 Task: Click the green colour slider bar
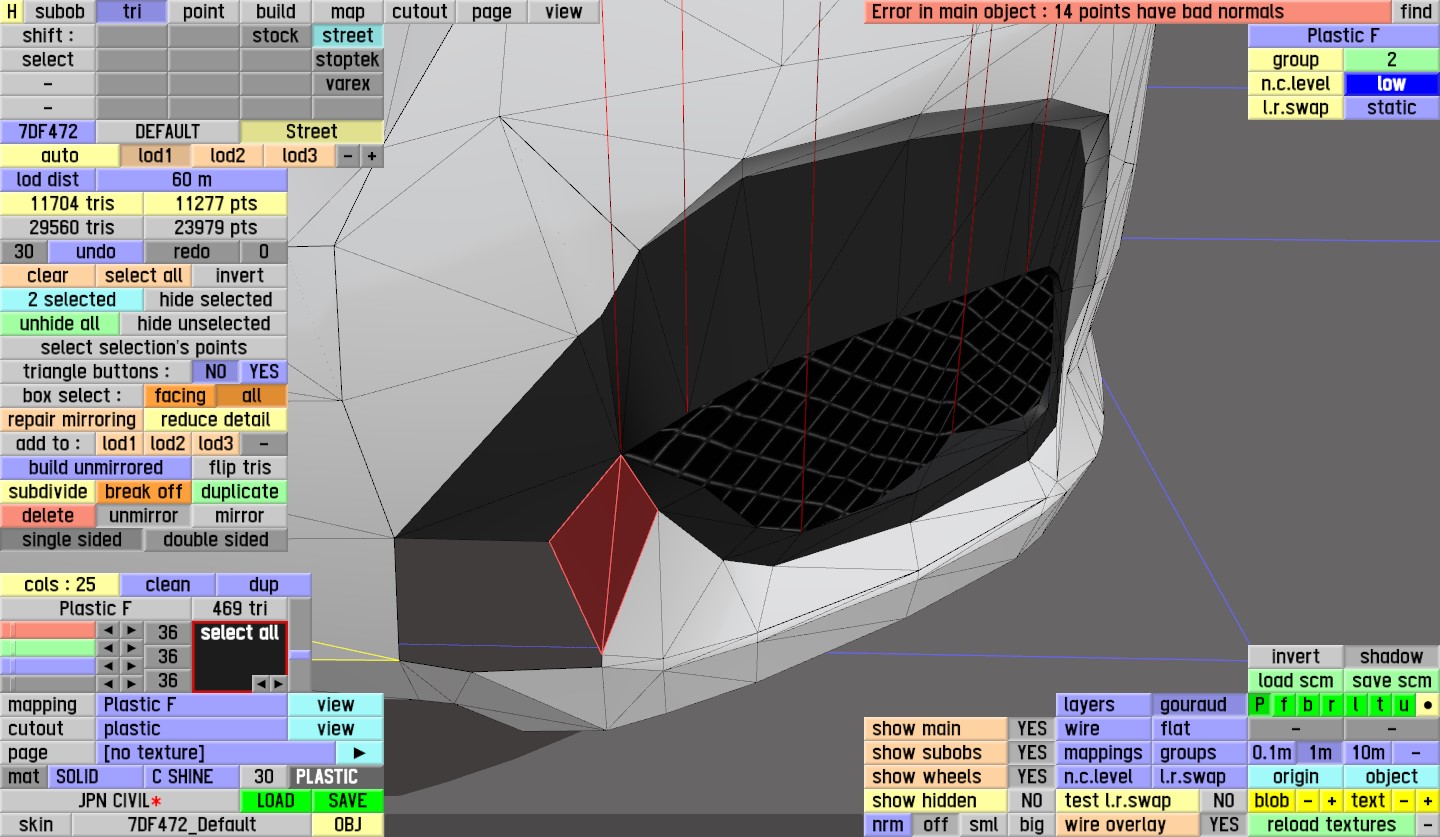[48, 649]
